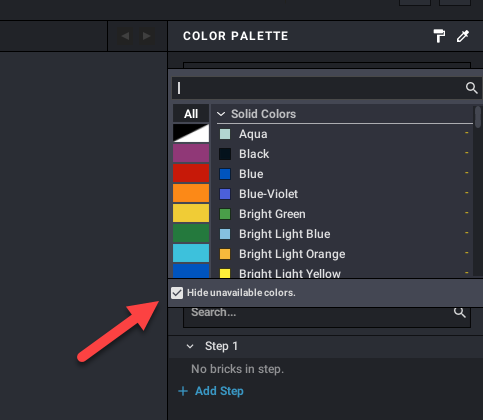Screen dimensions: 483x420
Task: Go to previous with left arrow
Action: (125, 36)
